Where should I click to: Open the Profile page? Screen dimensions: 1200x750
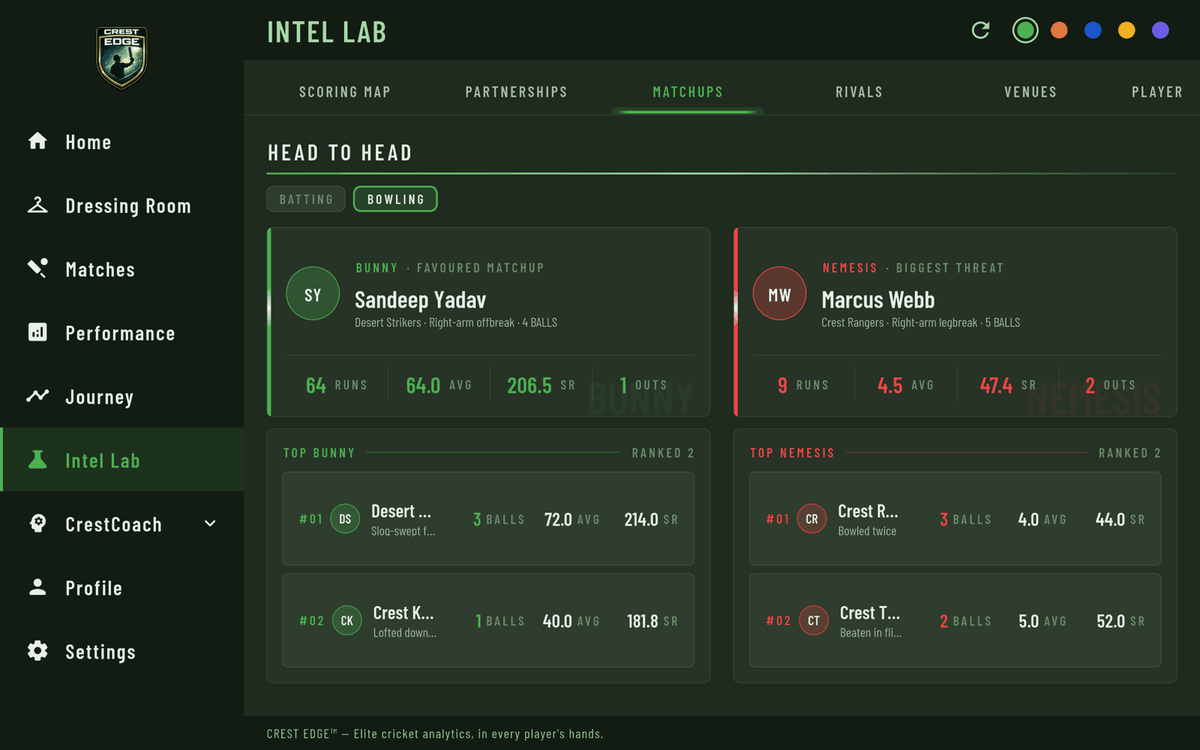click(121, 588)
